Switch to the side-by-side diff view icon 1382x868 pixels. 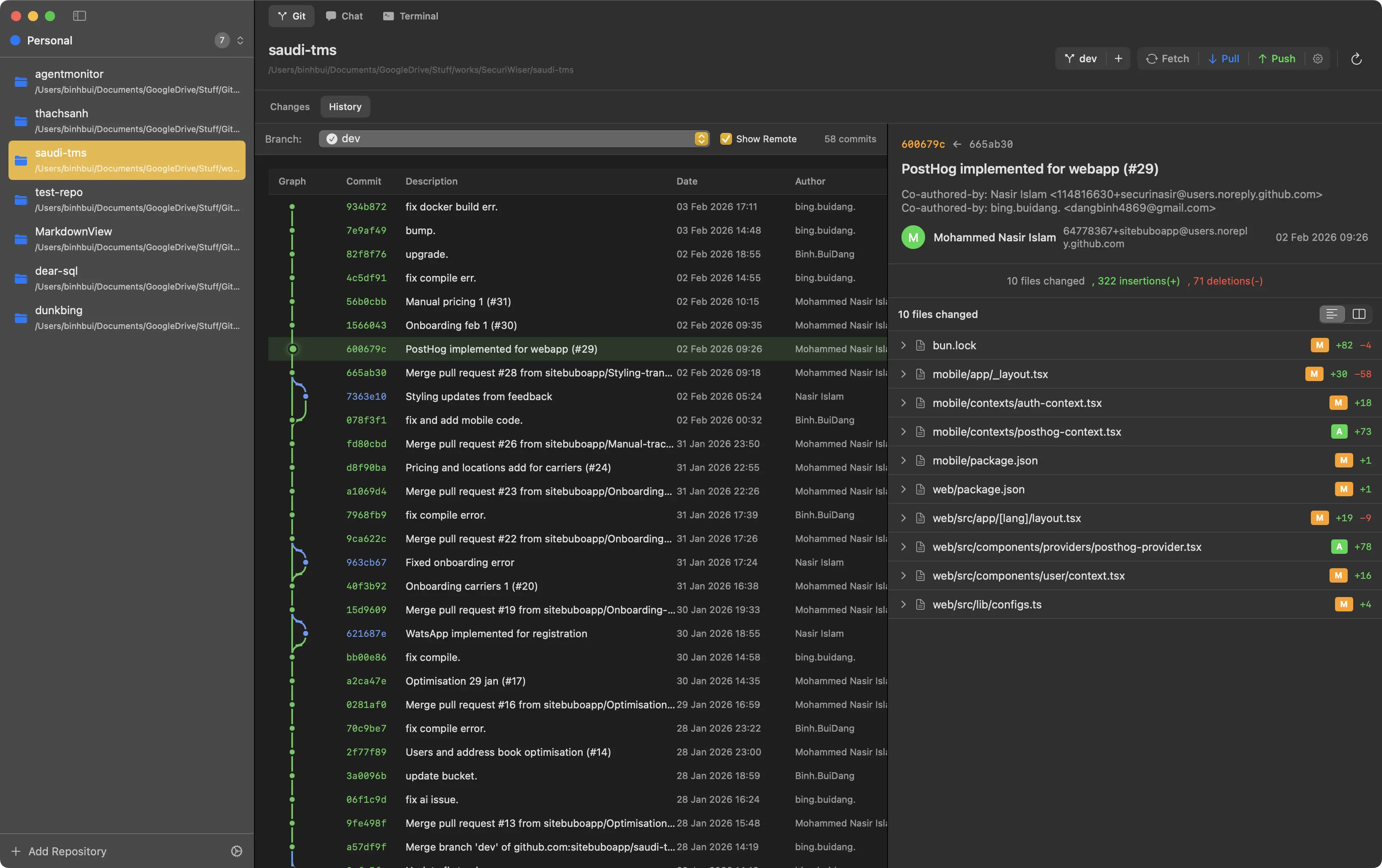(1358, 314)
